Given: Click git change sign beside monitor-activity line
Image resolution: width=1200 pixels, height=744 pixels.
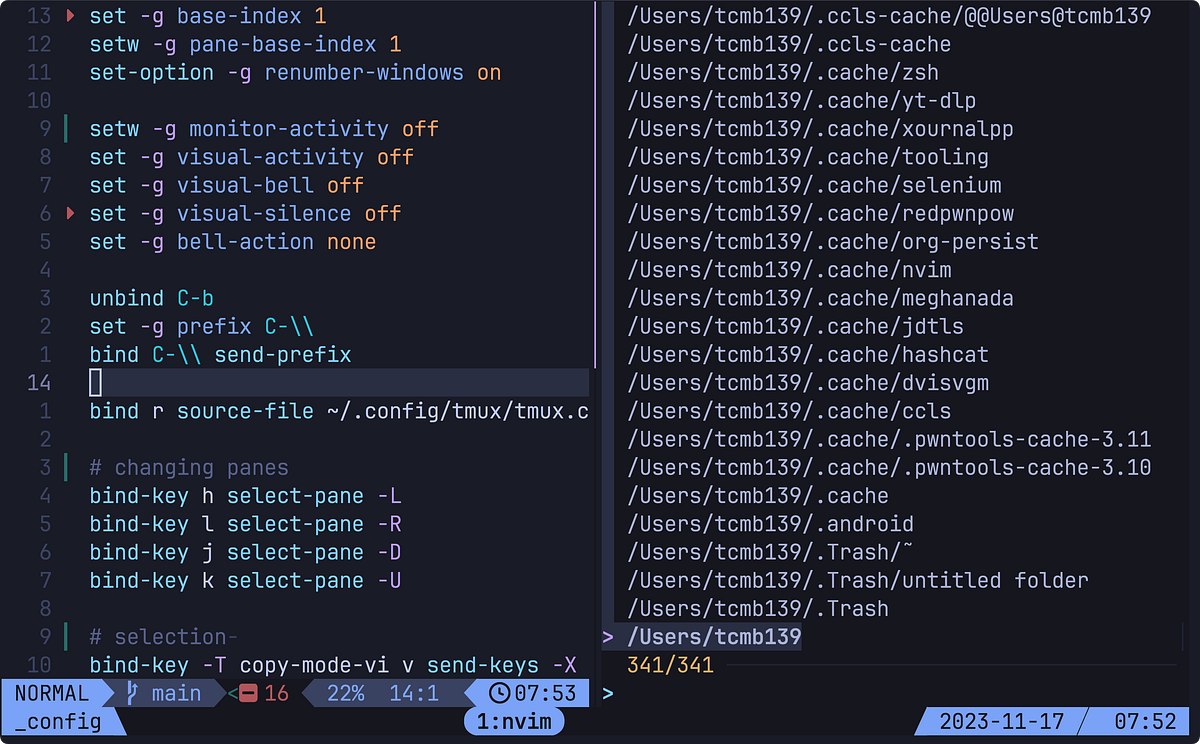Looking at the screenshot, I should coord(66,128).
